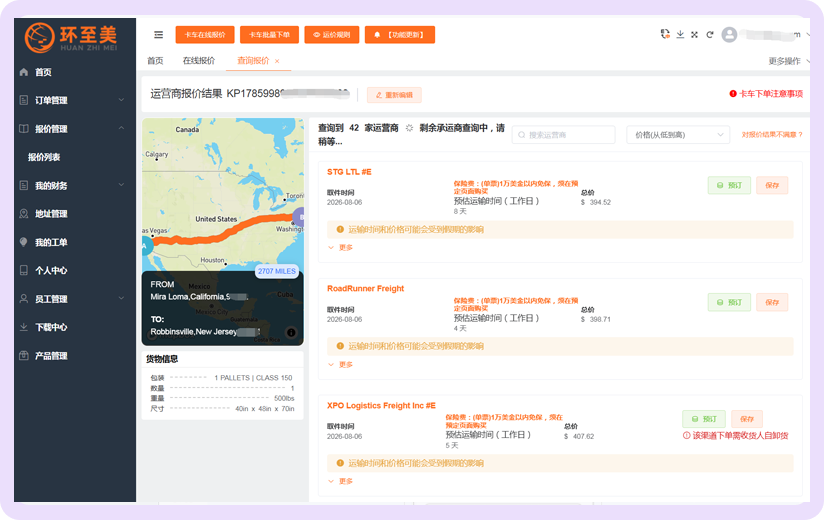This screenshot has width=824, height=520.
Task: Click the 2707 MILES distance badge
Action: (277, 271)
